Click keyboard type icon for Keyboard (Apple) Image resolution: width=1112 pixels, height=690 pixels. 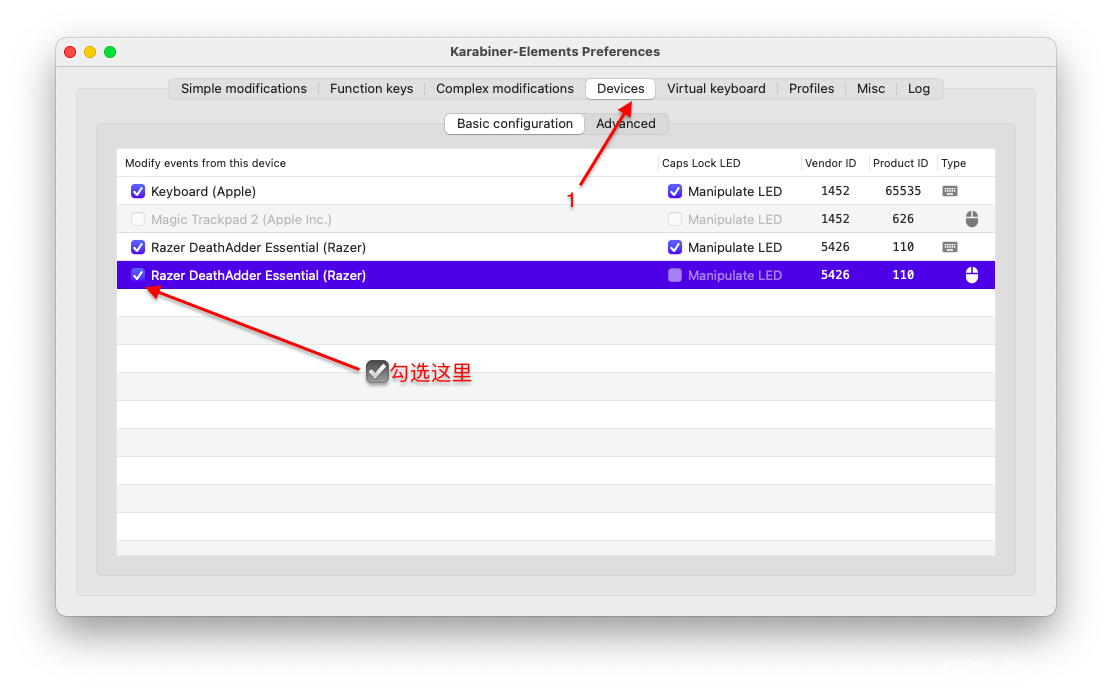[x=950, y=191]
